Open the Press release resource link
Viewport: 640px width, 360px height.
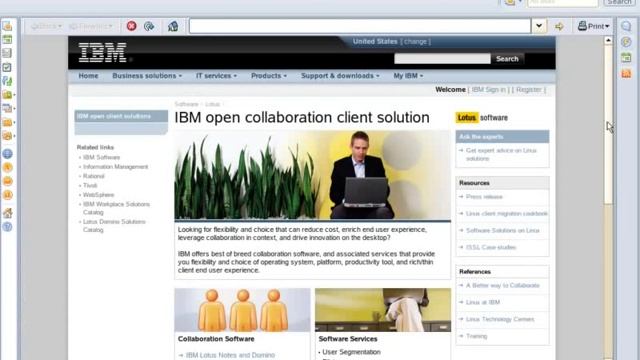(x=484, y=197)
